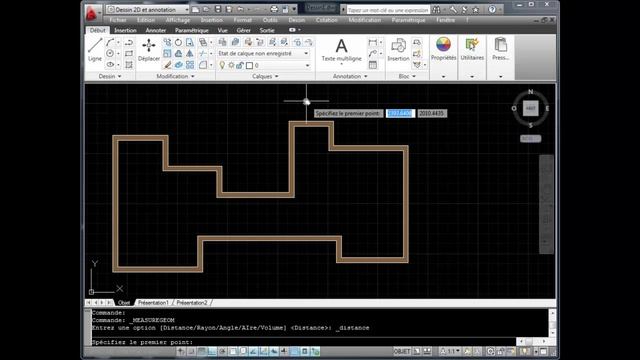Open the Presse-papiers panel button

[x=500, y=49]
